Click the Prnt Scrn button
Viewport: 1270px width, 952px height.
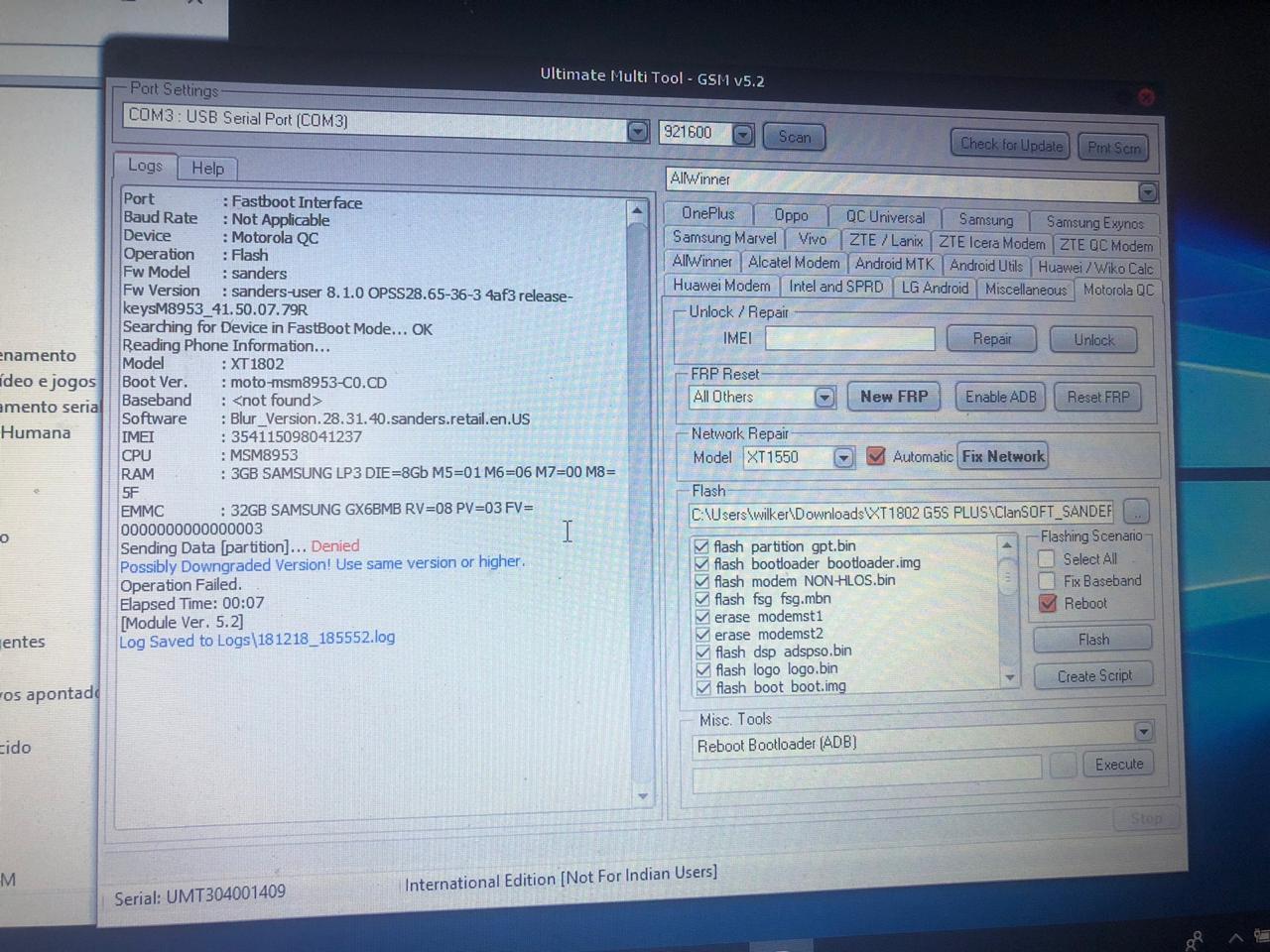pos(1113,148)
